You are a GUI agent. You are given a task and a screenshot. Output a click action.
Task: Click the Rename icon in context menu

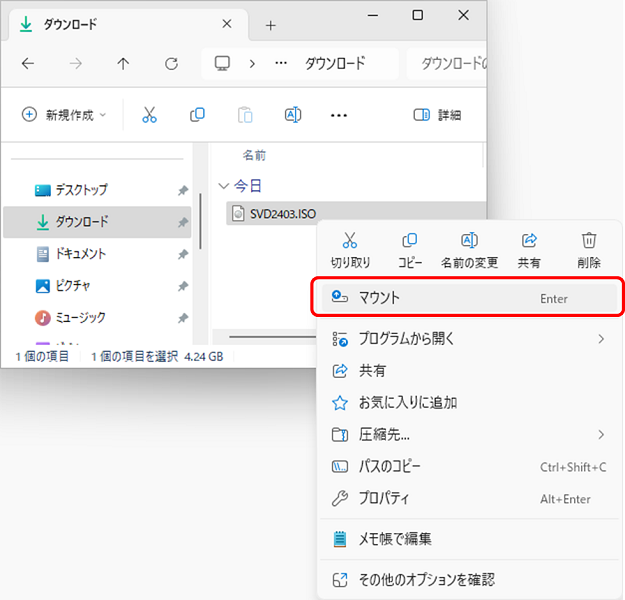click(x=469, y=241)
